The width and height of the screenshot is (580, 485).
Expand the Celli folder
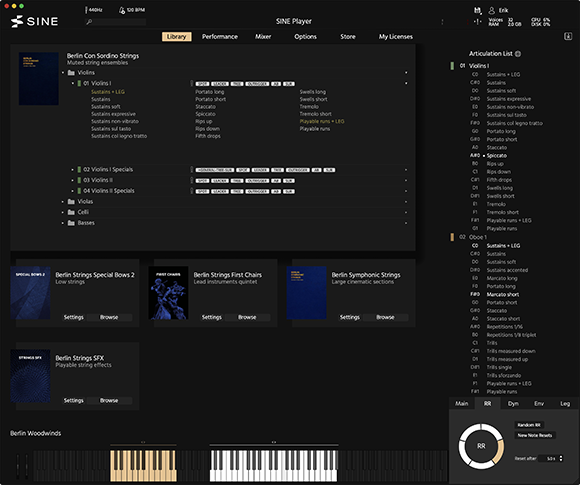(x=63, y=212)
